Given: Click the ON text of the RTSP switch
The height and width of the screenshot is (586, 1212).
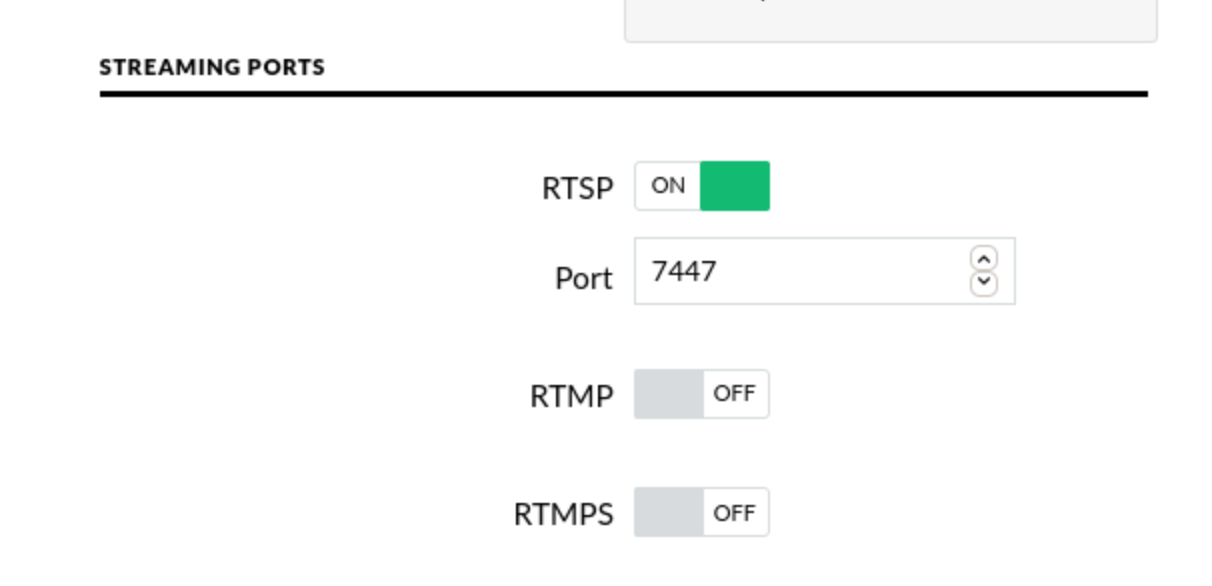Looking at the screenshot, I should [668, 186].
